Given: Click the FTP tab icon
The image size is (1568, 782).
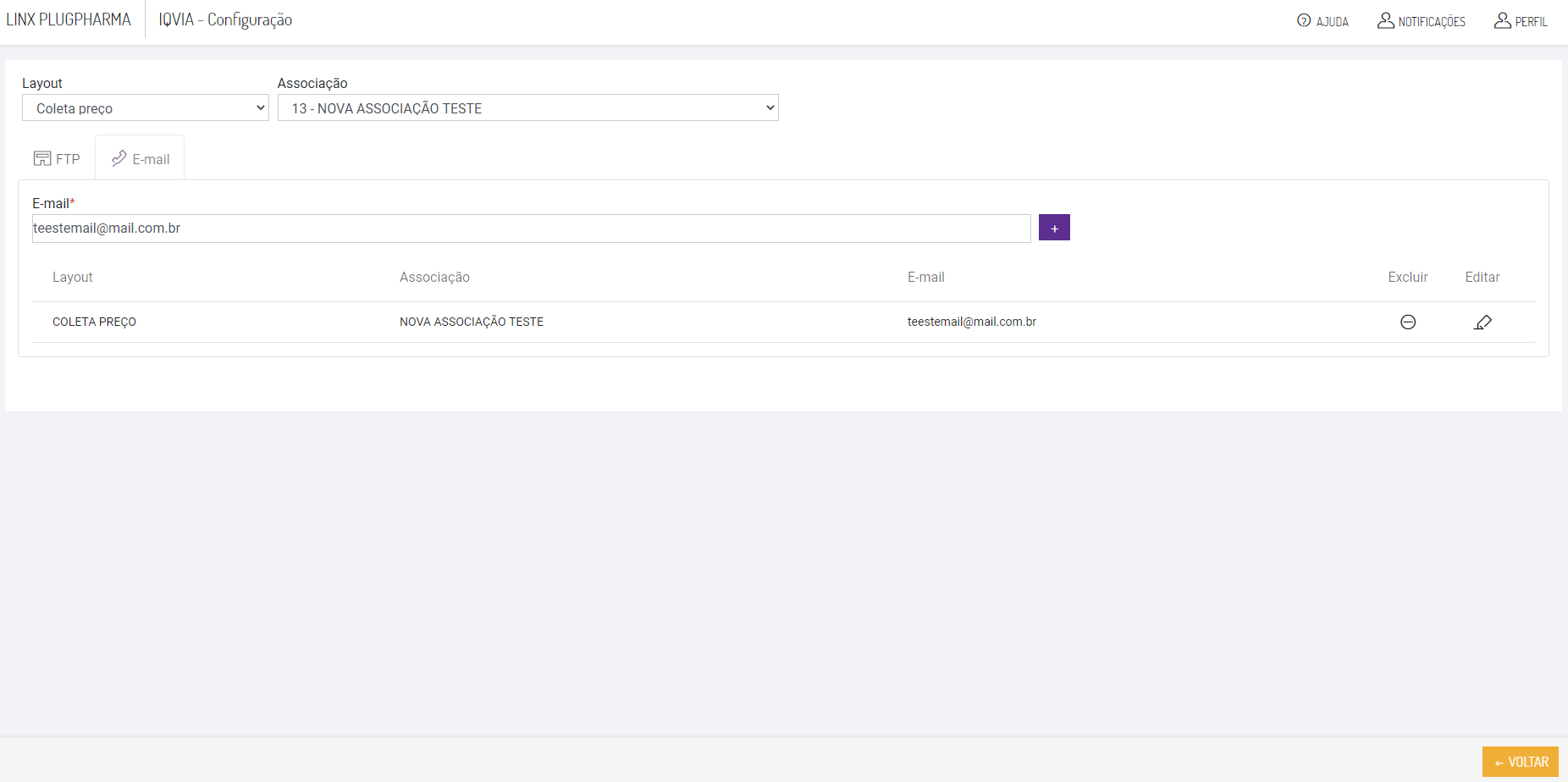Looking at the screenshot, I should pos(42,158).
